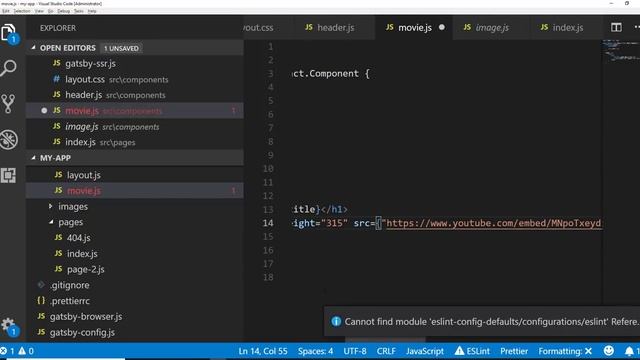Screen dimensions: 640x360
Task: Open the Edit menu
Action: point(6,11)
